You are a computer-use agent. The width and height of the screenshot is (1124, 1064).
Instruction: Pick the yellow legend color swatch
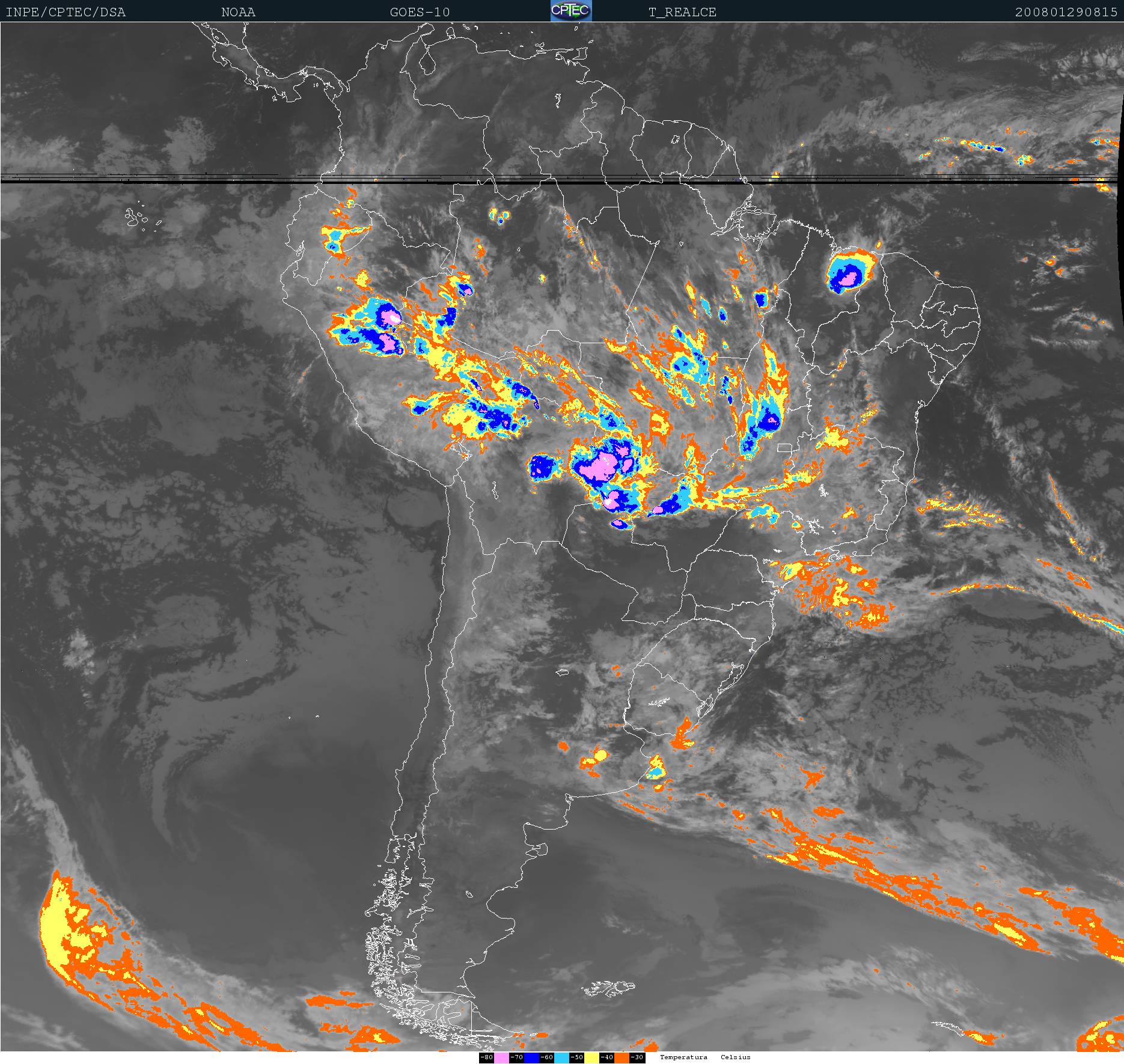coord(591,1057)
